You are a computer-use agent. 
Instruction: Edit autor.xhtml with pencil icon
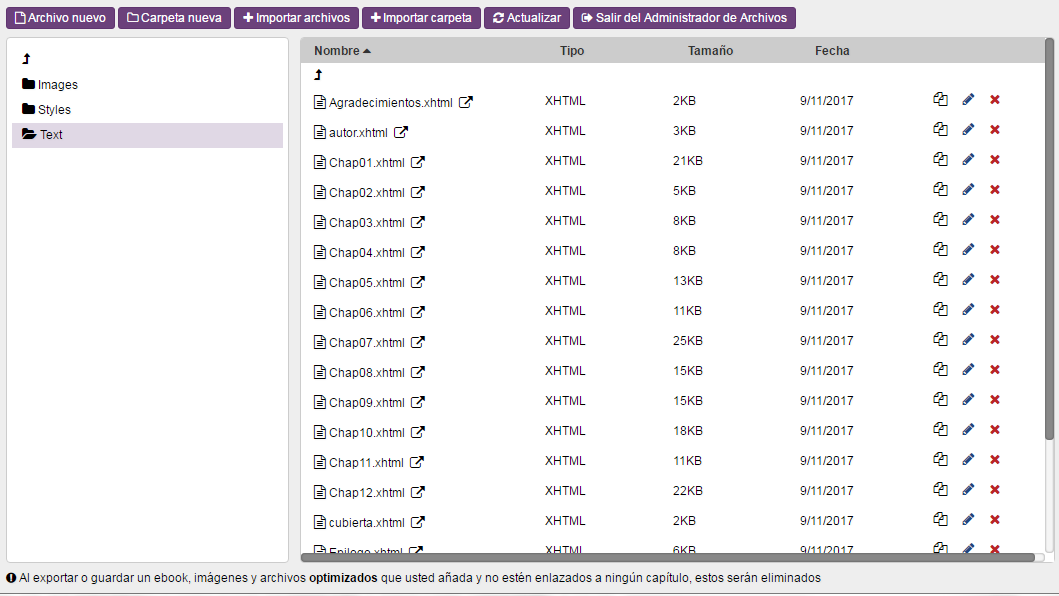(x=968, y=129)
